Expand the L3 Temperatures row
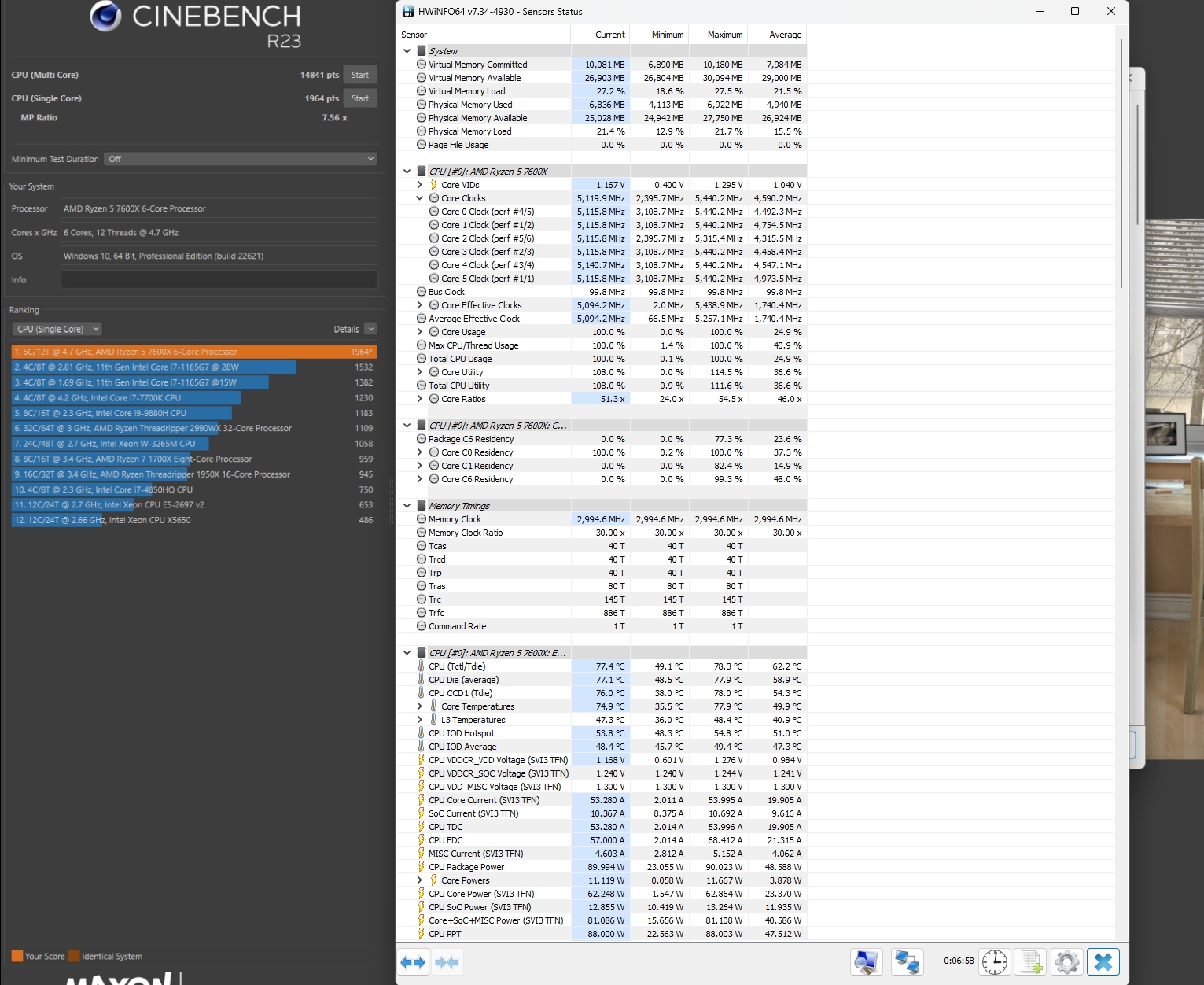This screenshot has width=1204, height=985. click(420, 720)
